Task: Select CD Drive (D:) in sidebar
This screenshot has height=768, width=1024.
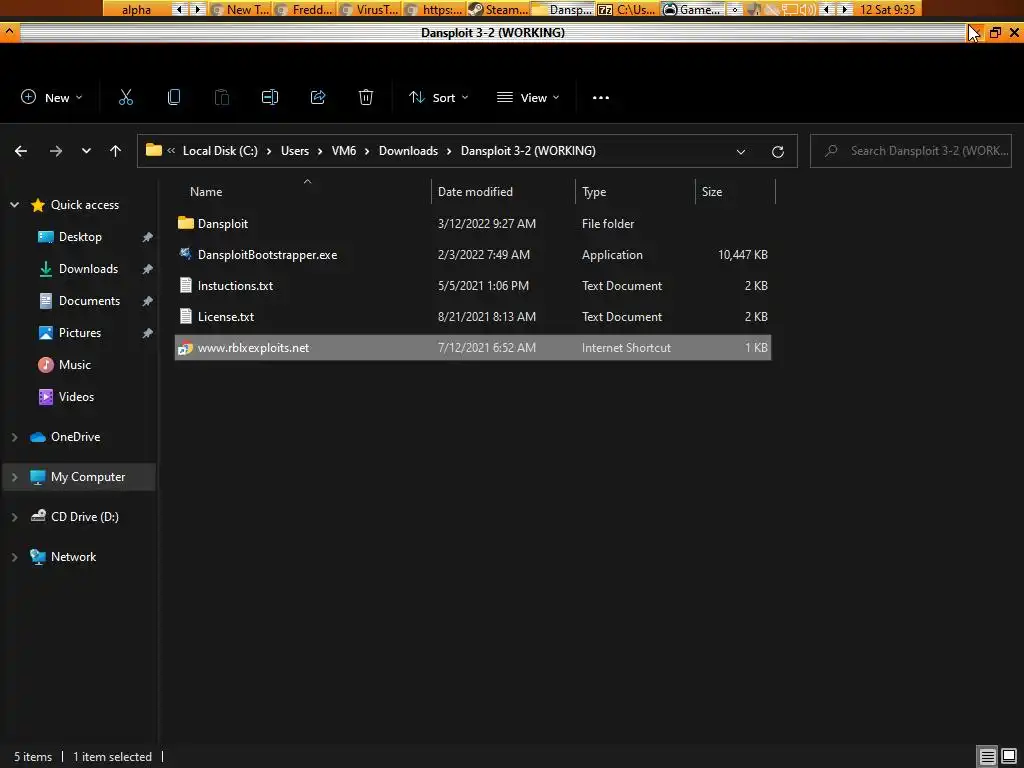Action: tap(84, 517)
